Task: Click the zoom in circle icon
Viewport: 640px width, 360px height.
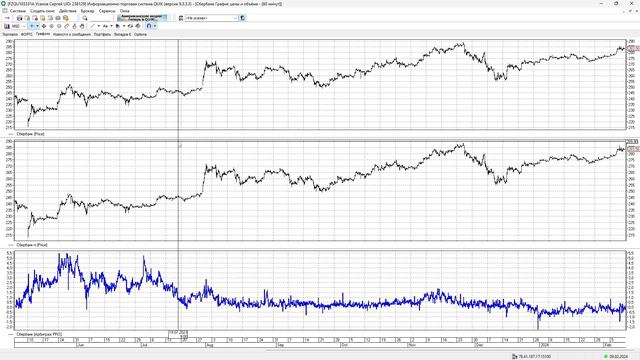Action: [51, 27]
